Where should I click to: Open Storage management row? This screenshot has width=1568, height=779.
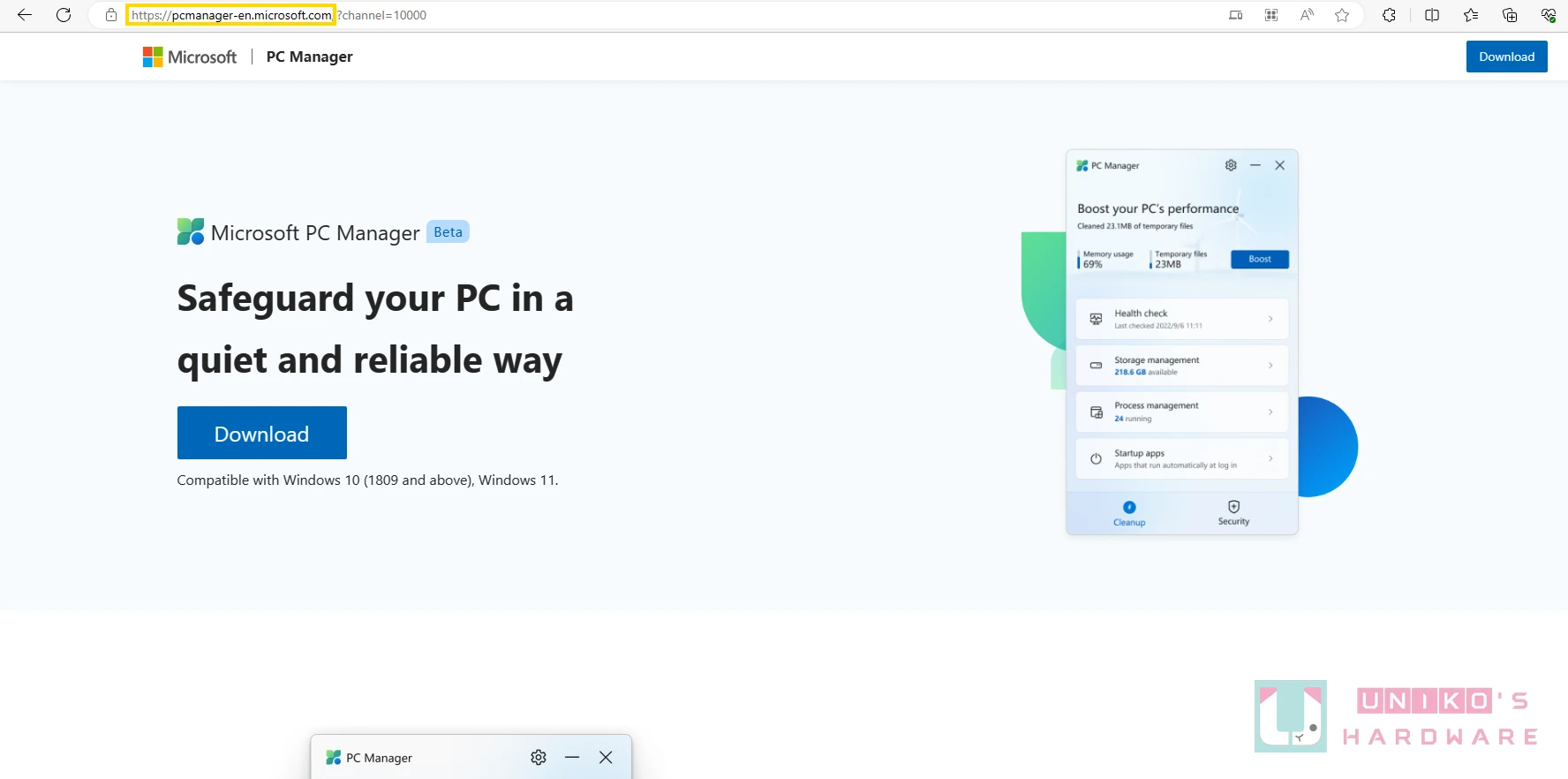pos(1182,366)
